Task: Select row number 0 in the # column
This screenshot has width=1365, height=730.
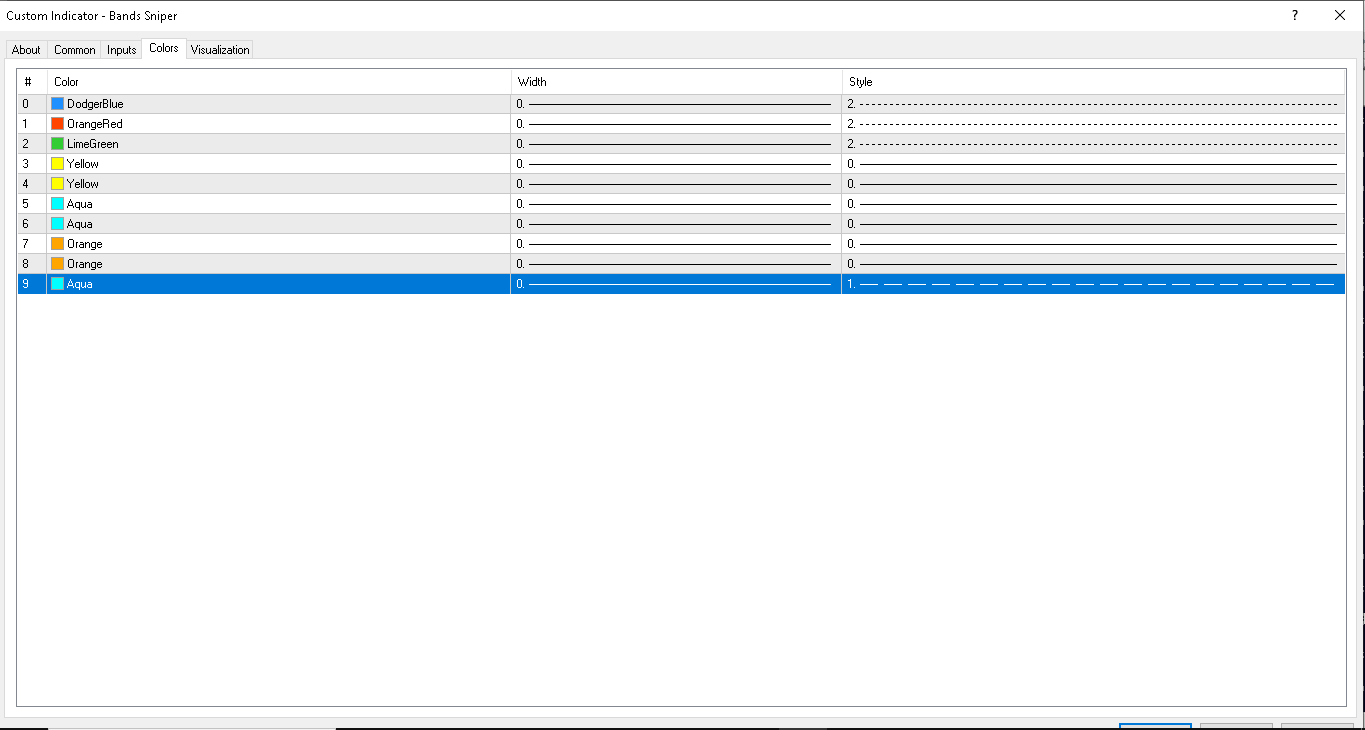Action: (32, 104)
